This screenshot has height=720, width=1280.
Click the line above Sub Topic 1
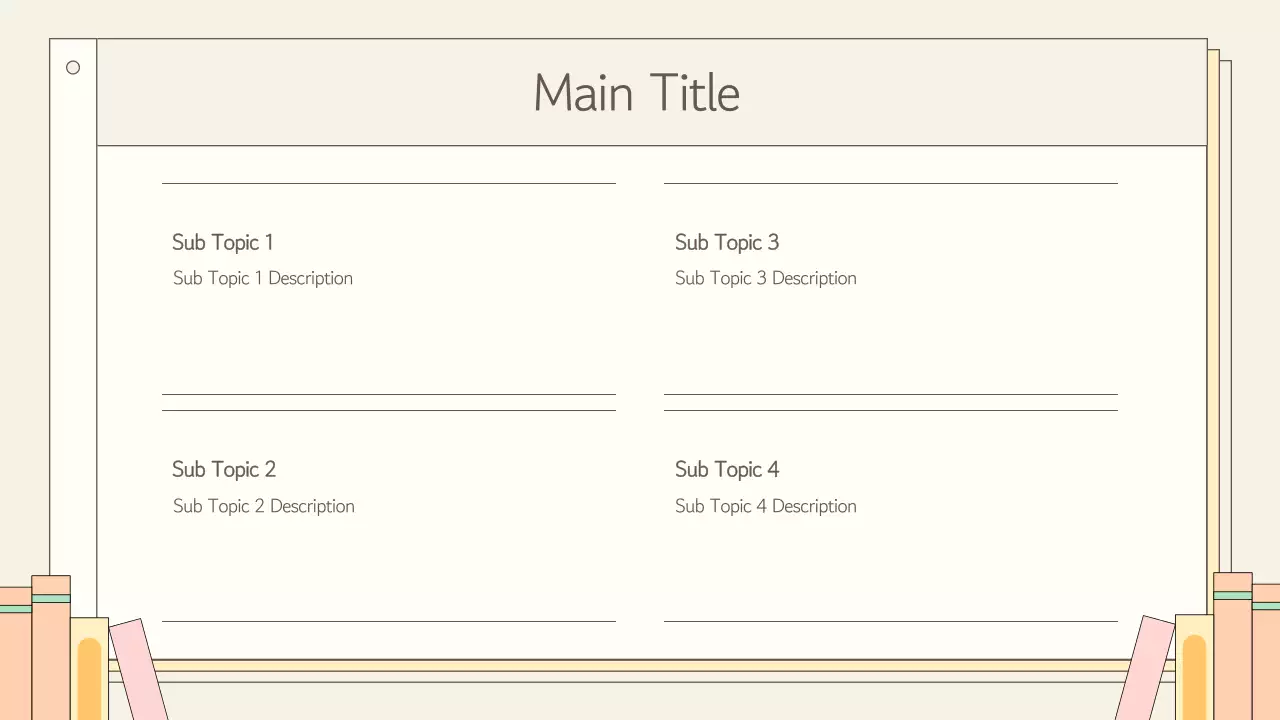coord(388,183)
